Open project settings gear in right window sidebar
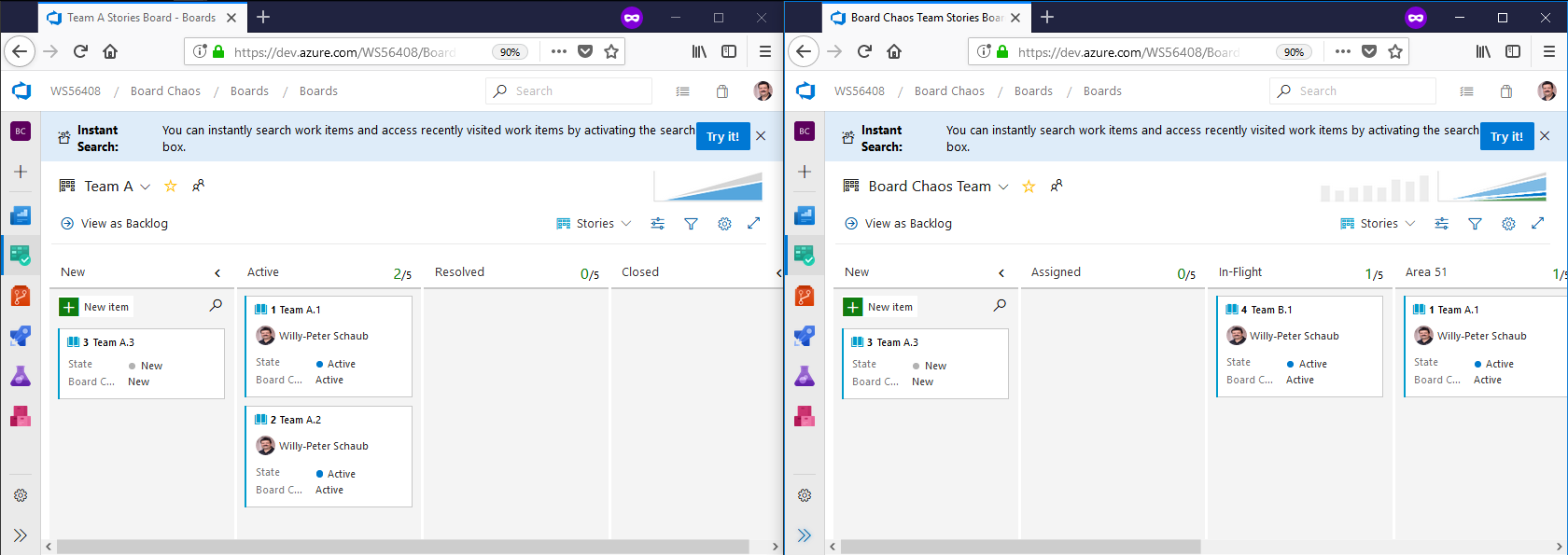This screenshot has height=555, width=1568. point(805,495)
